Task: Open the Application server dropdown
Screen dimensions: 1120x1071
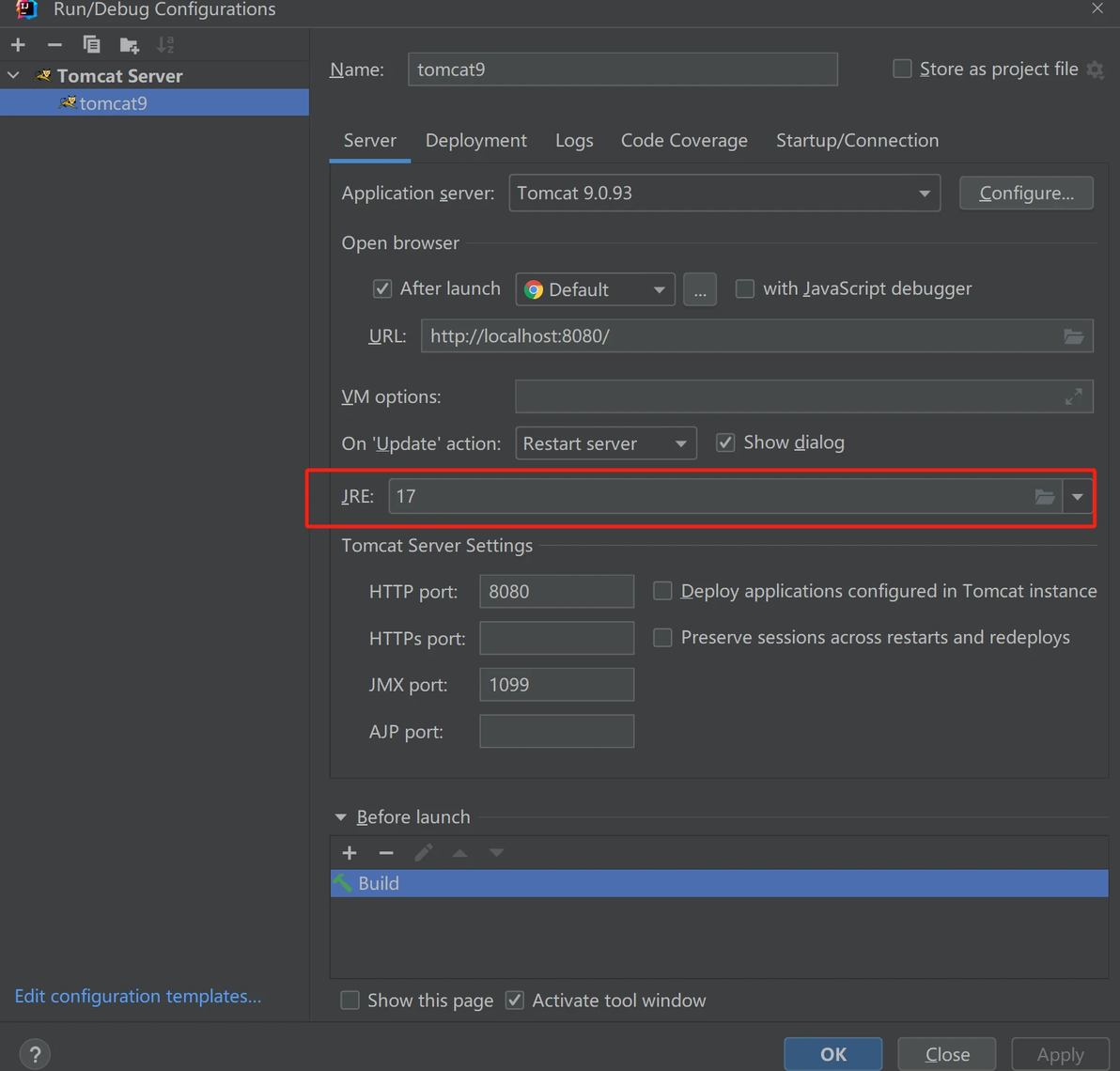Action: tap(724, 193)
